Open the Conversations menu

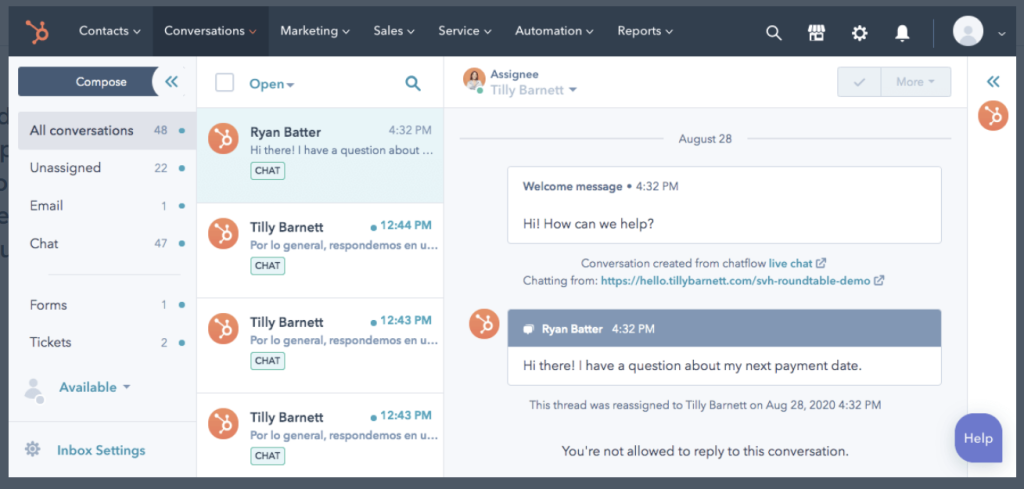[210, 31]
